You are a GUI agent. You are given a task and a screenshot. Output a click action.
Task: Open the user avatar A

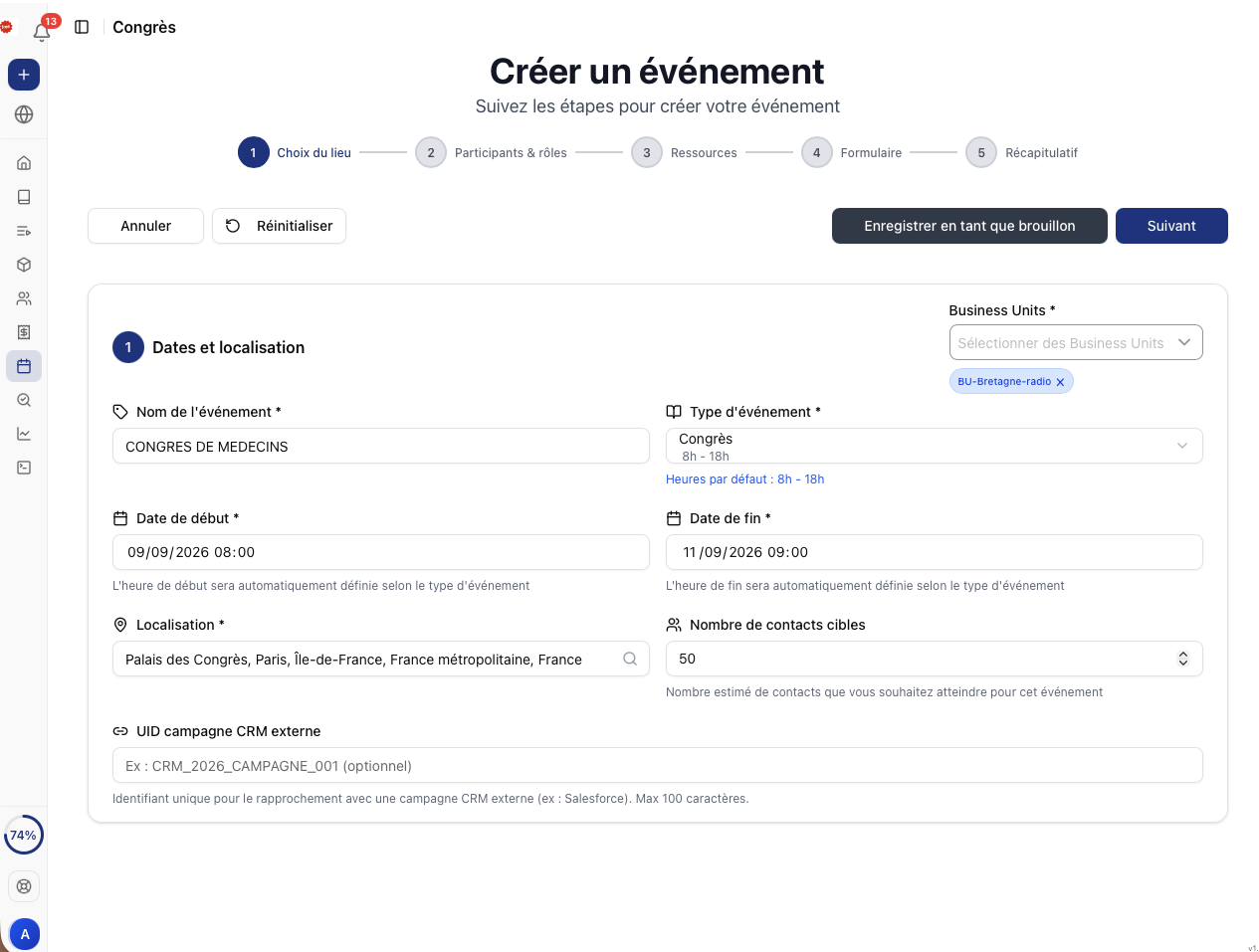pos(25,934)
